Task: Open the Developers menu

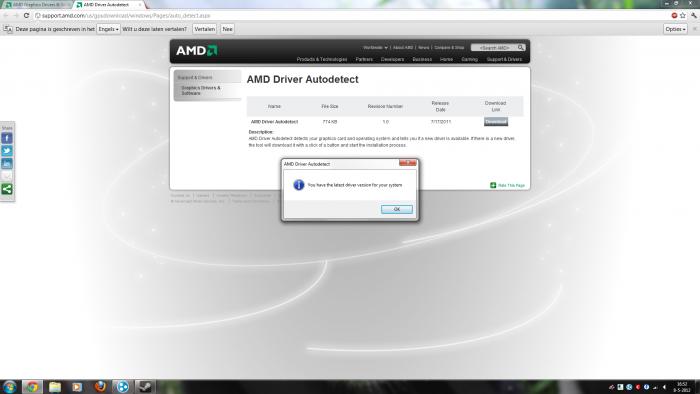Action: coord(392,59)
